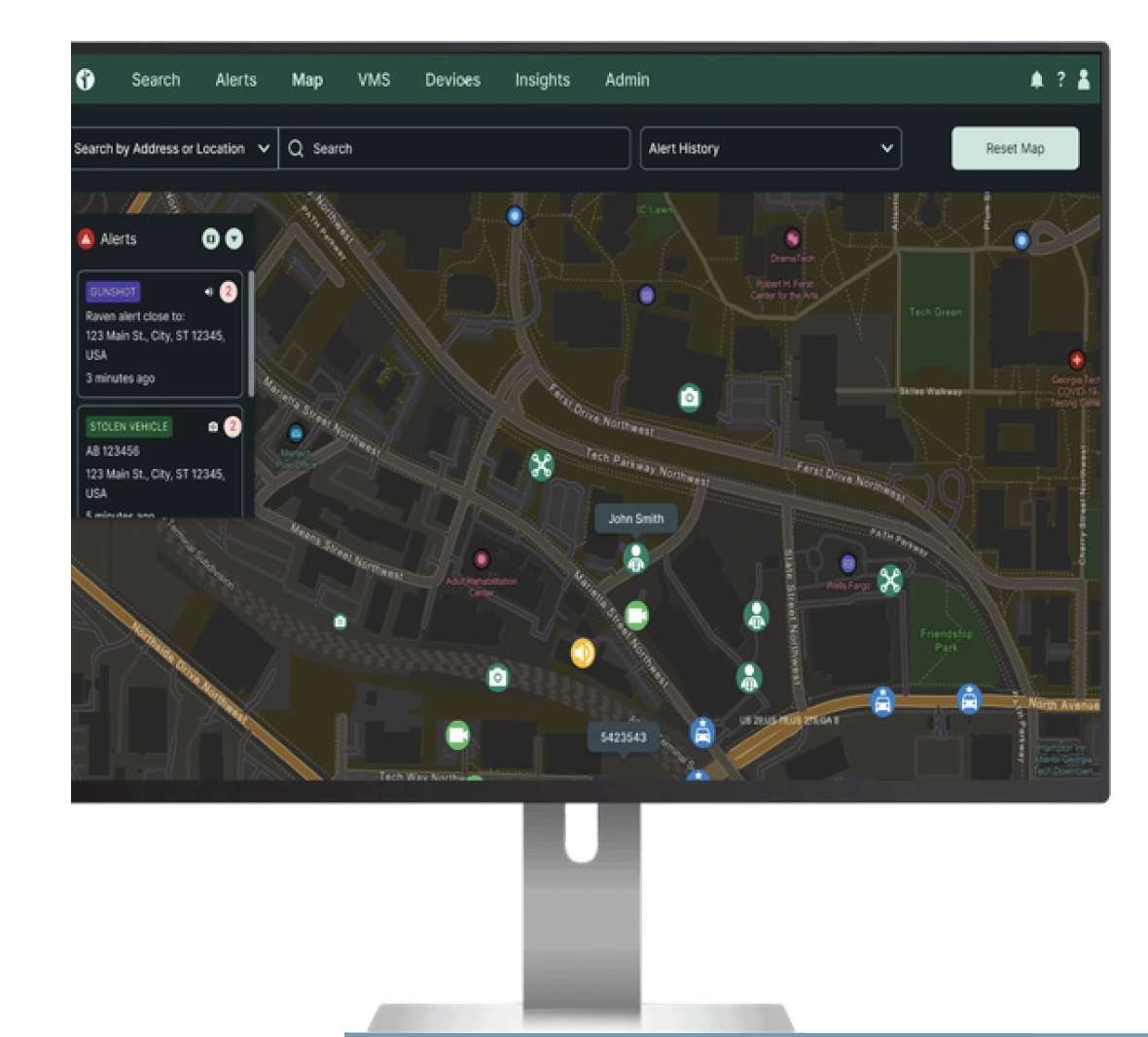Image resolution: width=1148 pixels, height=1037 pixels.
Task: Select the video camera marker below John Smith
Action: coord(637,616)
